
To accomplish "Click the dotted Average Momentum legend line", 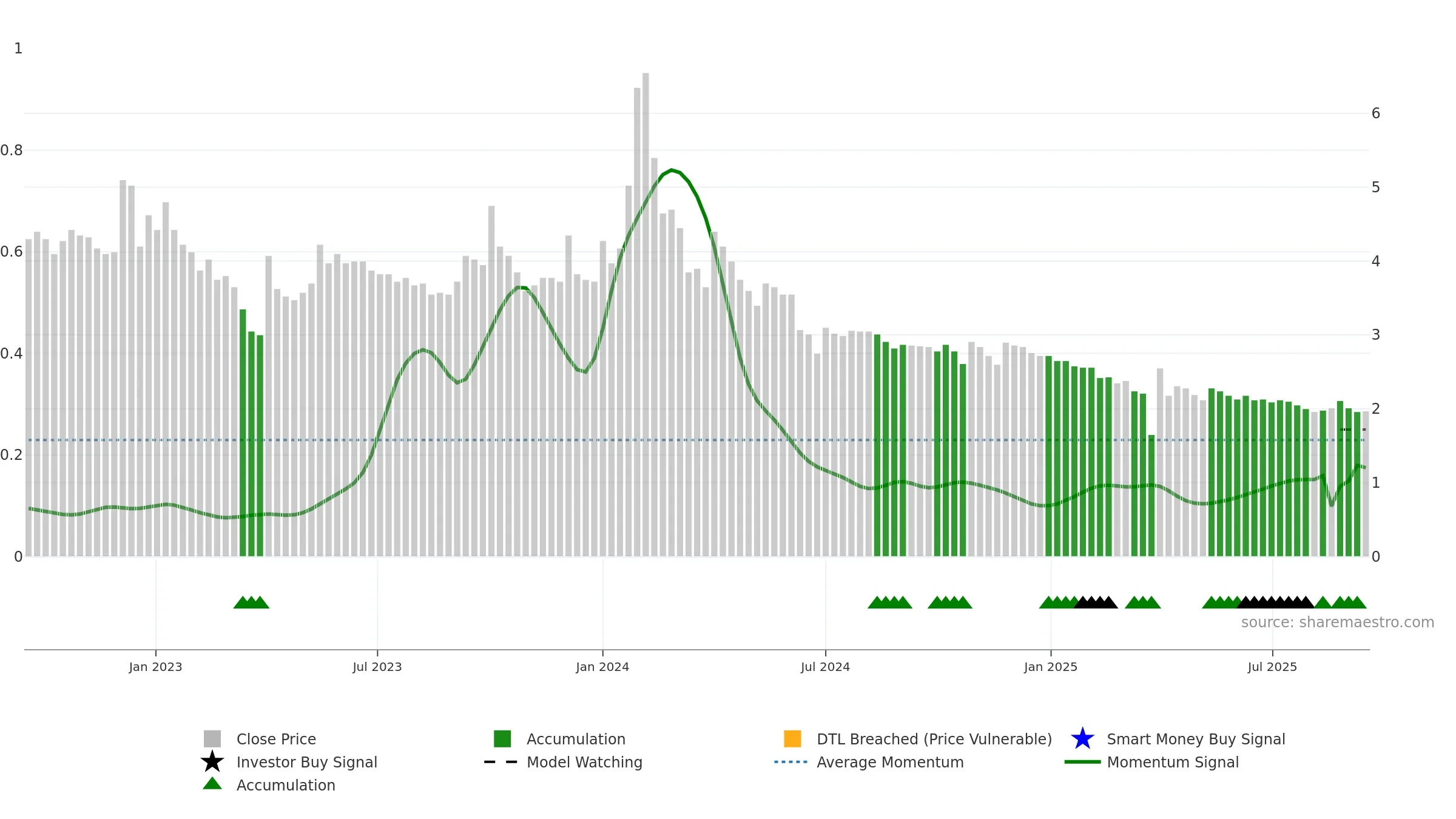I will (x=791, y=762).
